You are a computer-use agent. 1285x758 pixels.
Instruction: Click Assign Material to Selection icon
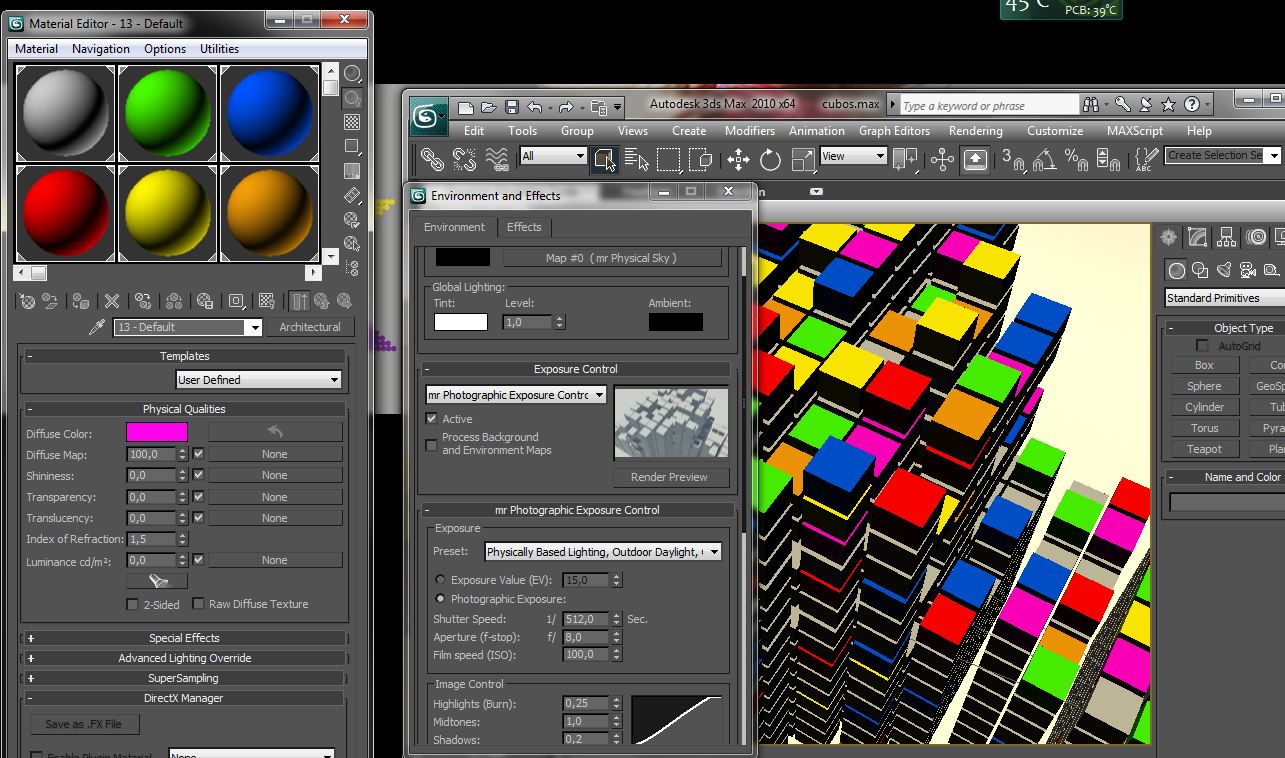(x=82, y=301)
